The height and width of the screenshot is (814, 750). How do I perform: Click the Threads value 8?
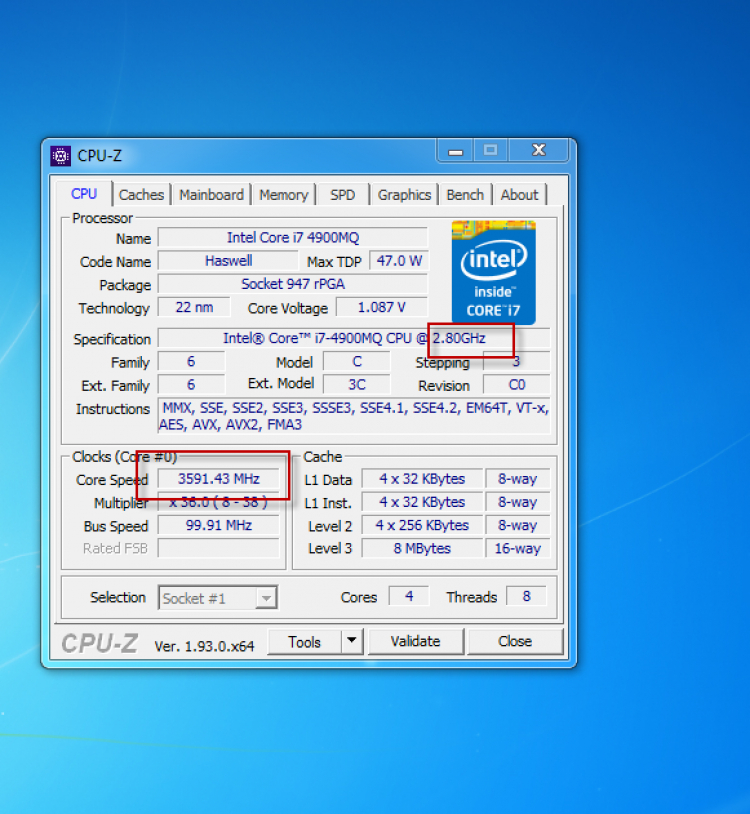coord(526,596)
